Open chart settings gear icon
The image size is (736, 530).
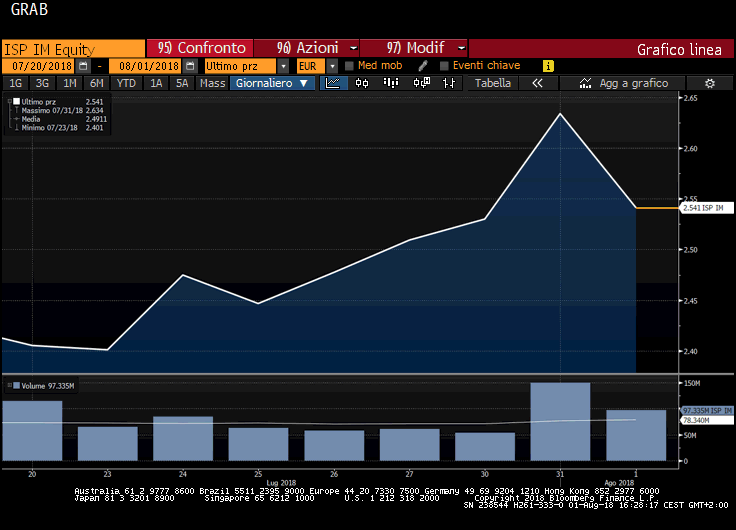[709, 83]
